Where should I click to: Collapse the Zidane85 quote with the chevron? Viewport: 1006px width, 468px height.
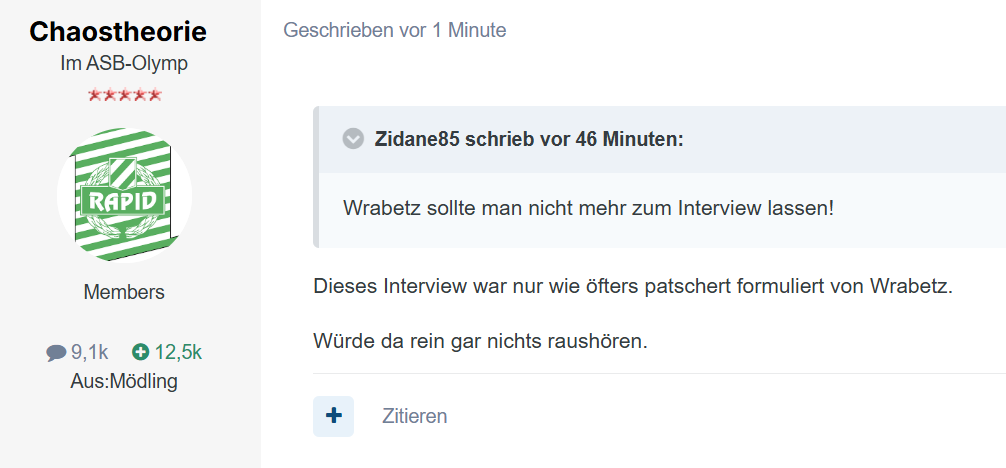(352, 139)
